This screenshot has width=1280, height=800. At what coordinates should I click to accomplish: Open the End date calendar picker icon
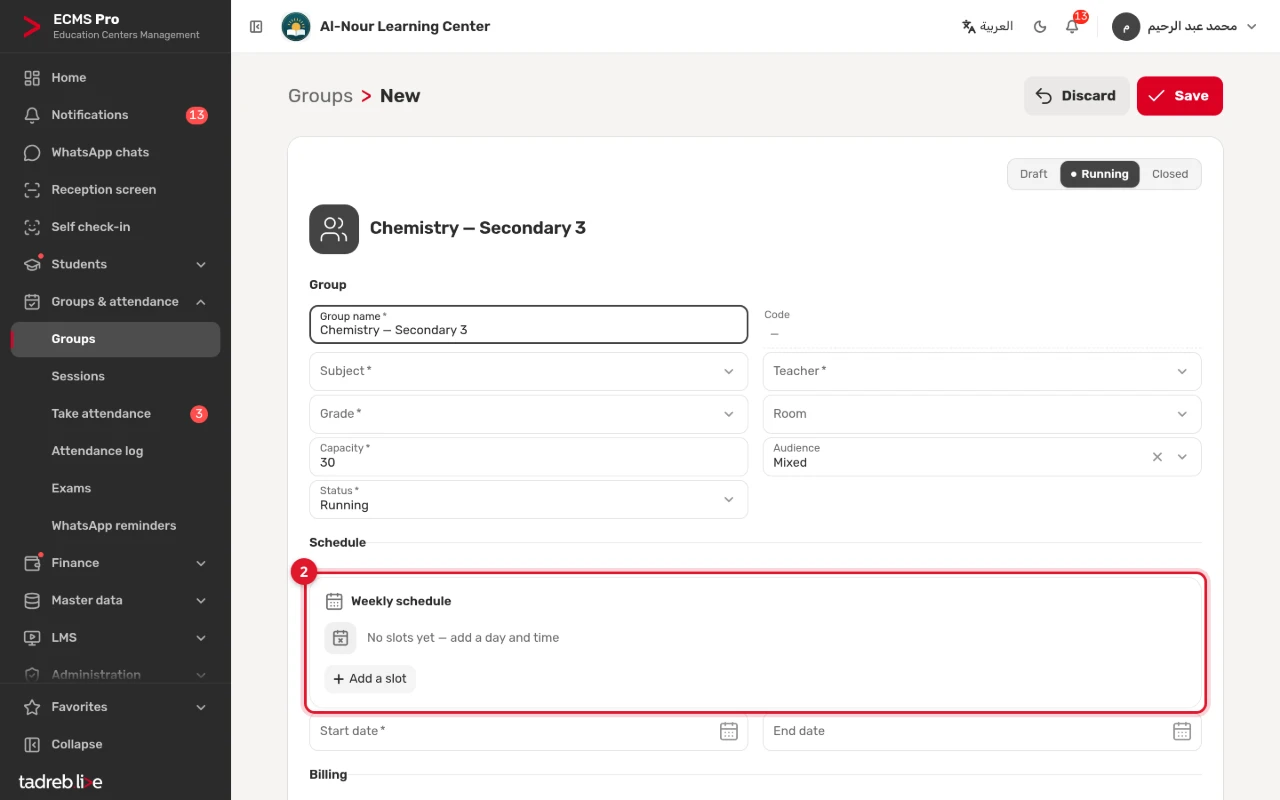pos(1182,731)
